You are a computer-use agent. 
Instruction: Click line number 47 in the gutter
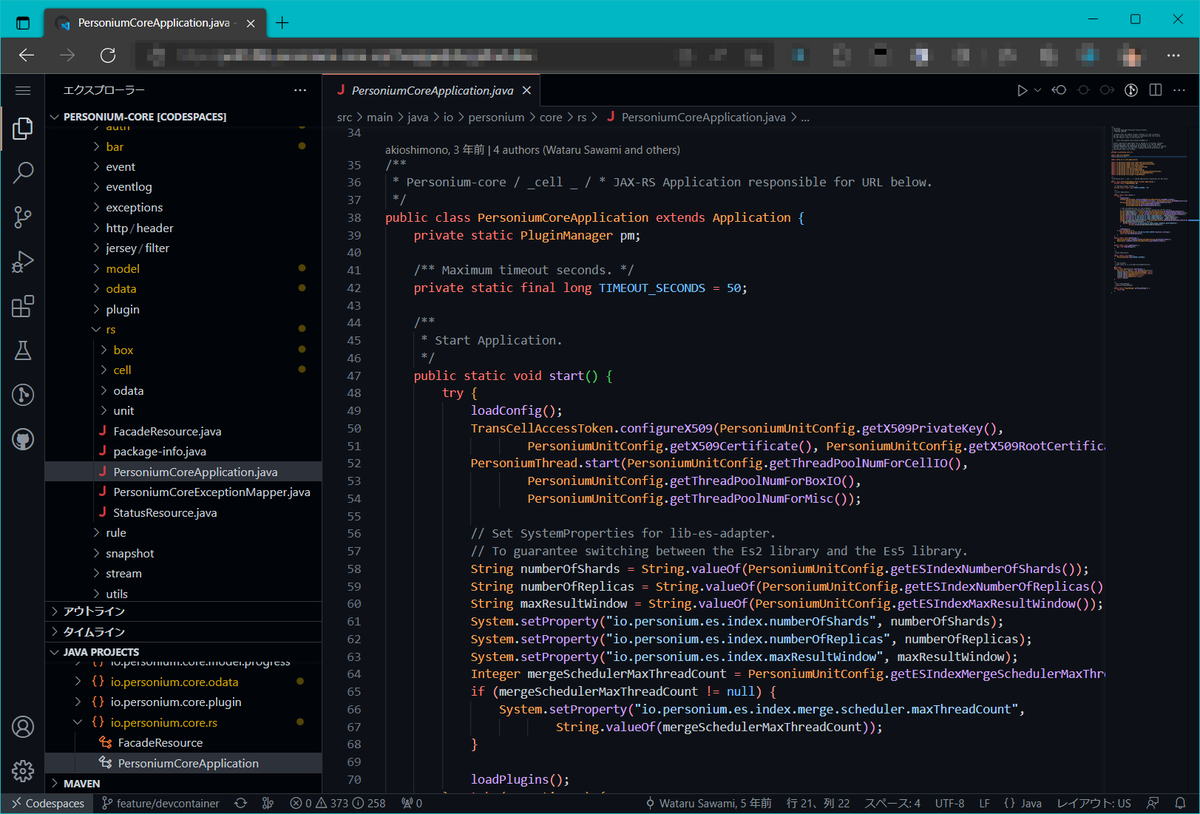(352, 375)
